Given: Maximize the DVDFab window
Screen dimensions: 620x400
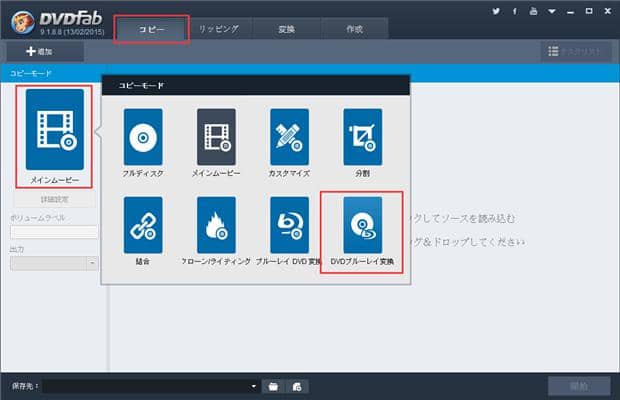Looking at the screenshot, I should click(589, 11).
